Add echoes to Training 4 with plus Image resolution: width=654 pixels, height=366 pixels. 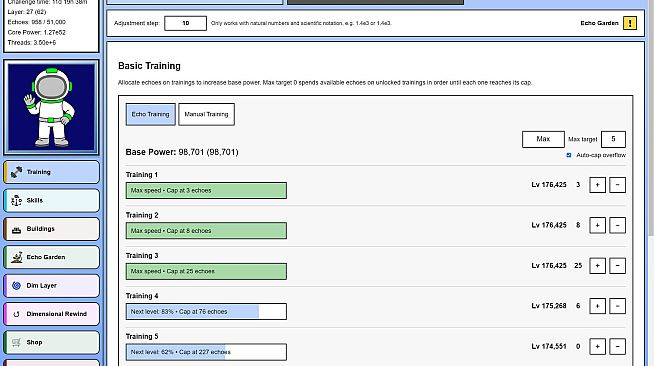coord(597,306)
